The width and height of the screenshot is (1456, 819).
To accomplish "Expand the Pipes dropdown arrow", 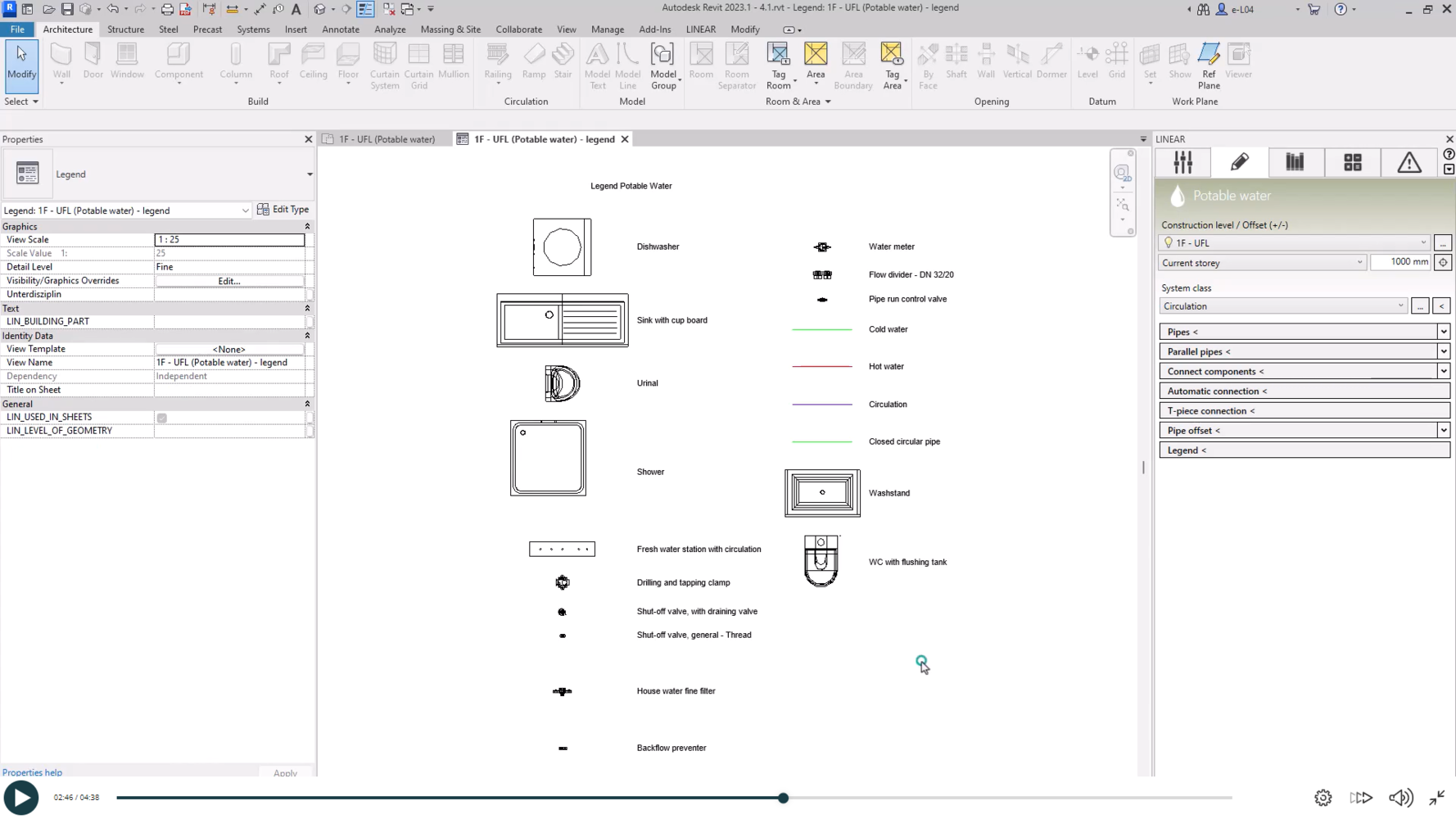I will [1443, 332].
